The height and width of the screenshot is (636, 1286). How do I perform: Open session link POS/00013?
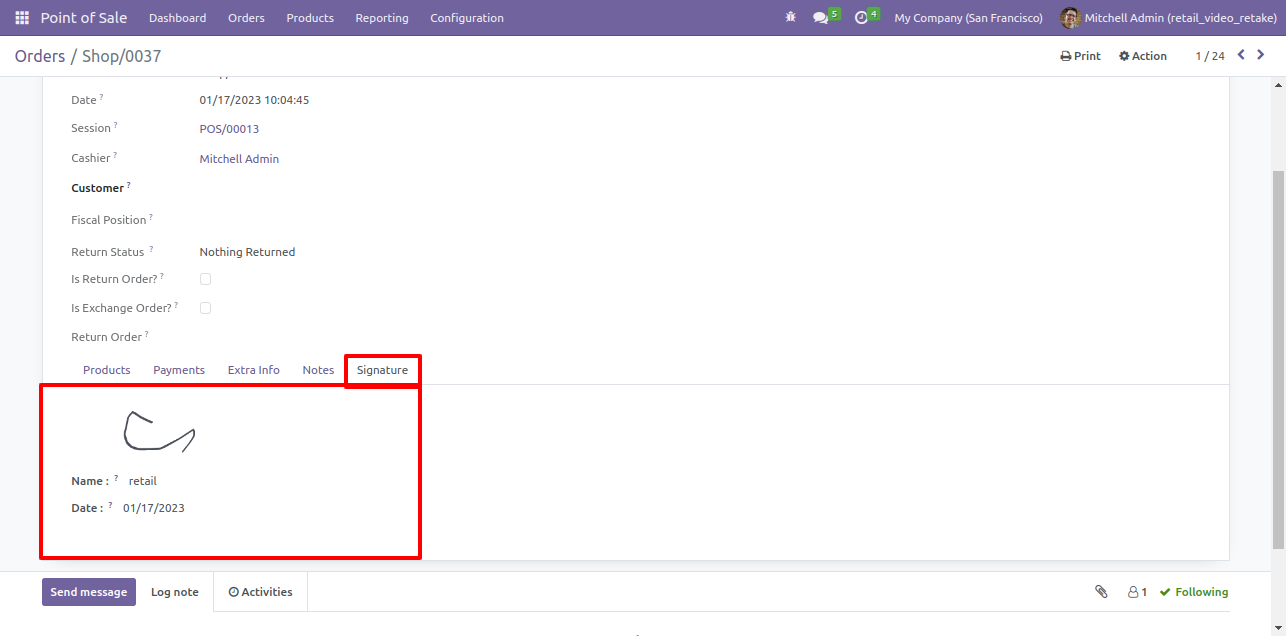pyautogui.click(x=229, y=129)
